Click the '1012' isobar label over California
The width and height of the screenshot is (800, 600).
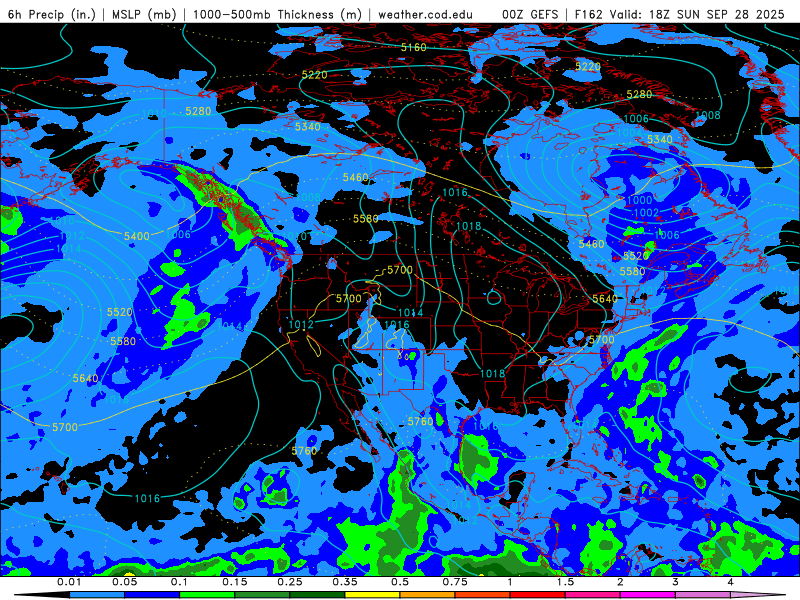pos(301,324)
